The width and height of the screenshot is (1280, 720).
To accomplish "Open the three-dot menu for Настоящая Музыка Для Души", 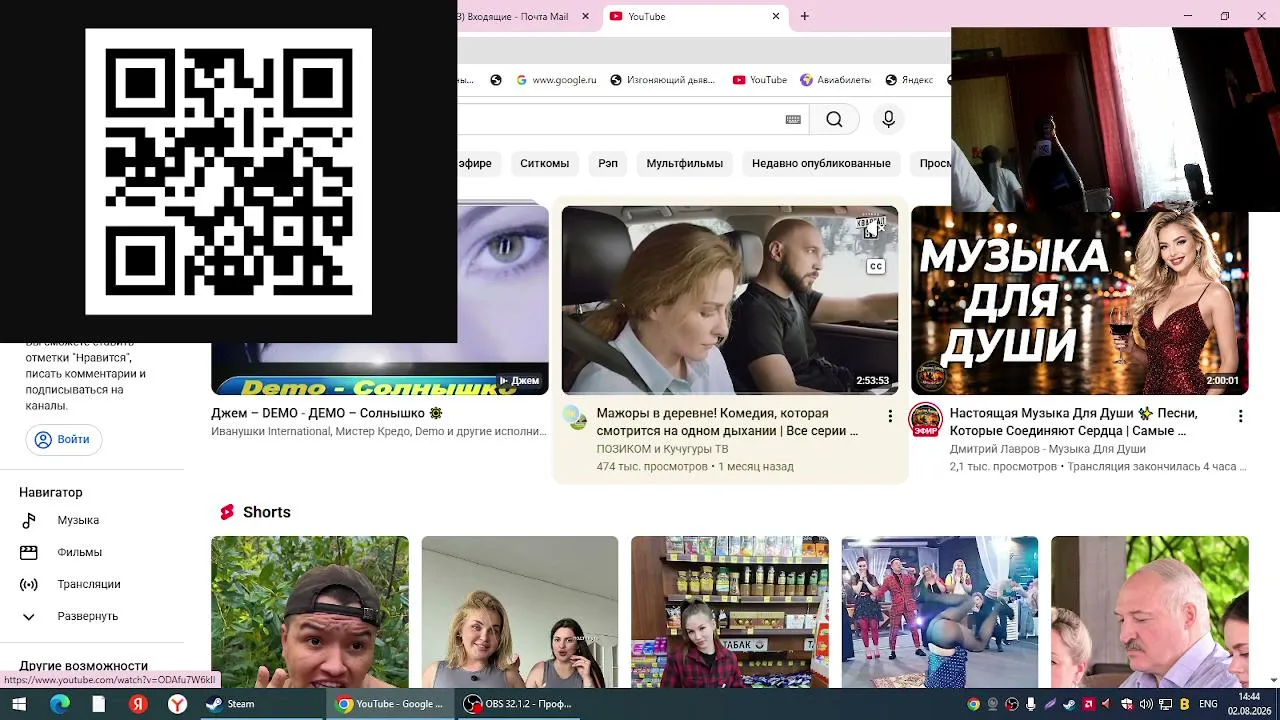I will coord(1240,416).
